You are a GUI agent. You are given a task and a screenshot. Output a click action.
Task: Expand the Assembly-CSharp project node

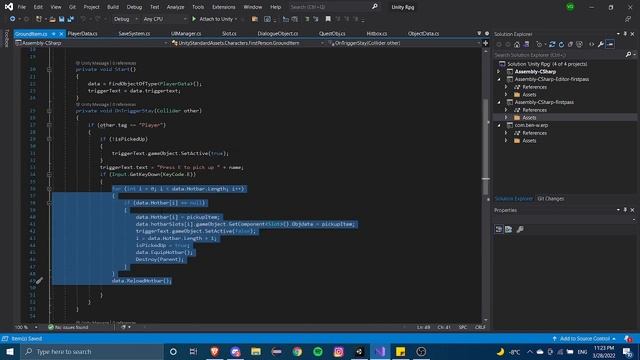[498, 71]
